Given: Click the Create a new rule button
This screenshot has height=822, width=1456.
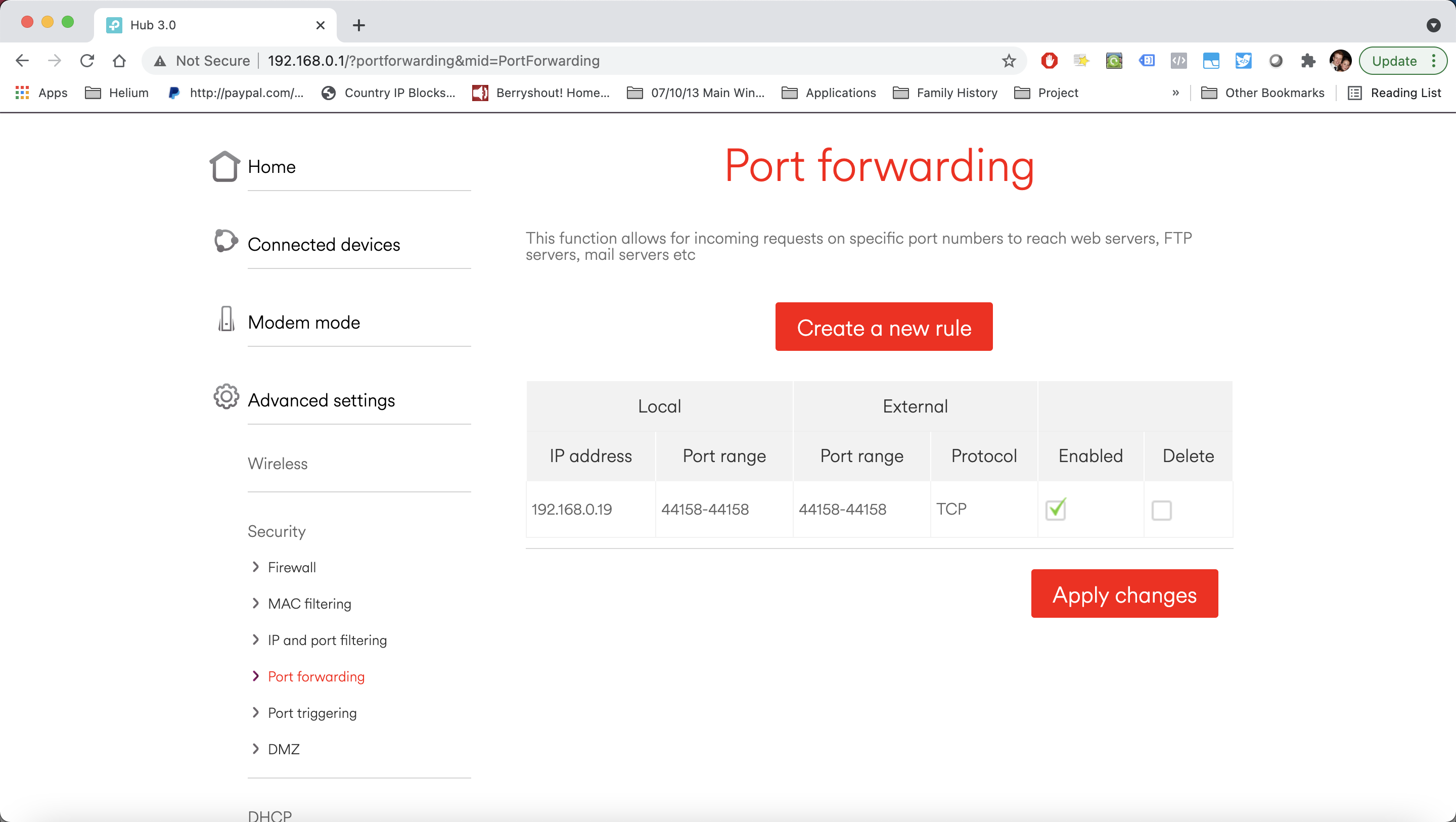Looking at the screenshot, I should click(883, 327).
